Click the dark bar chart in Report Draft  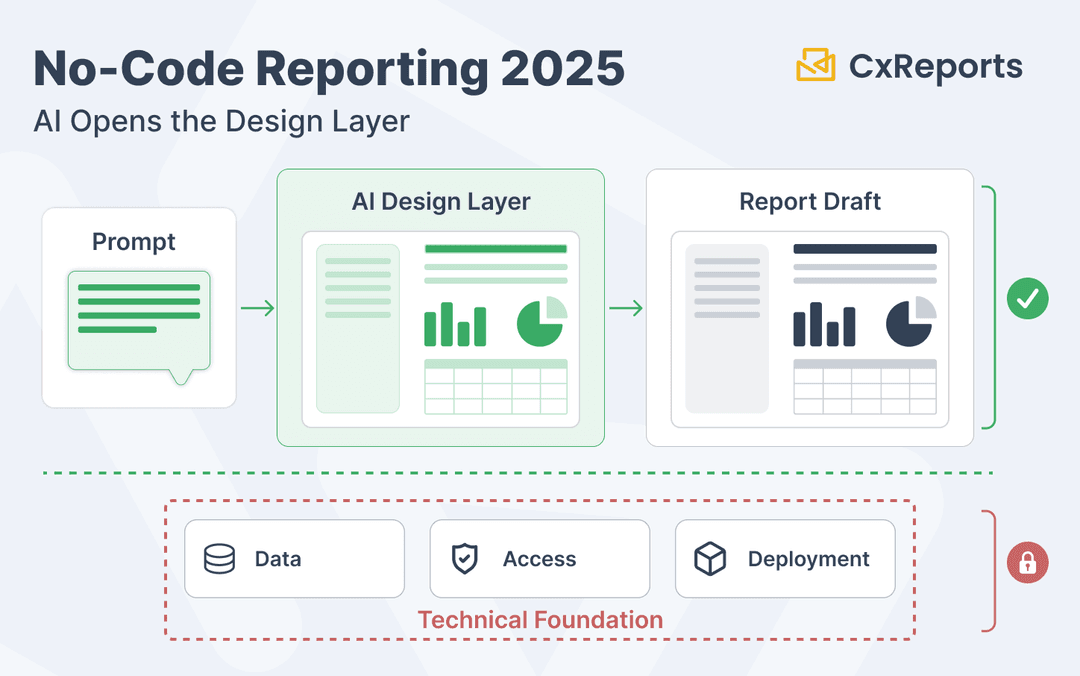coord(824,324)
